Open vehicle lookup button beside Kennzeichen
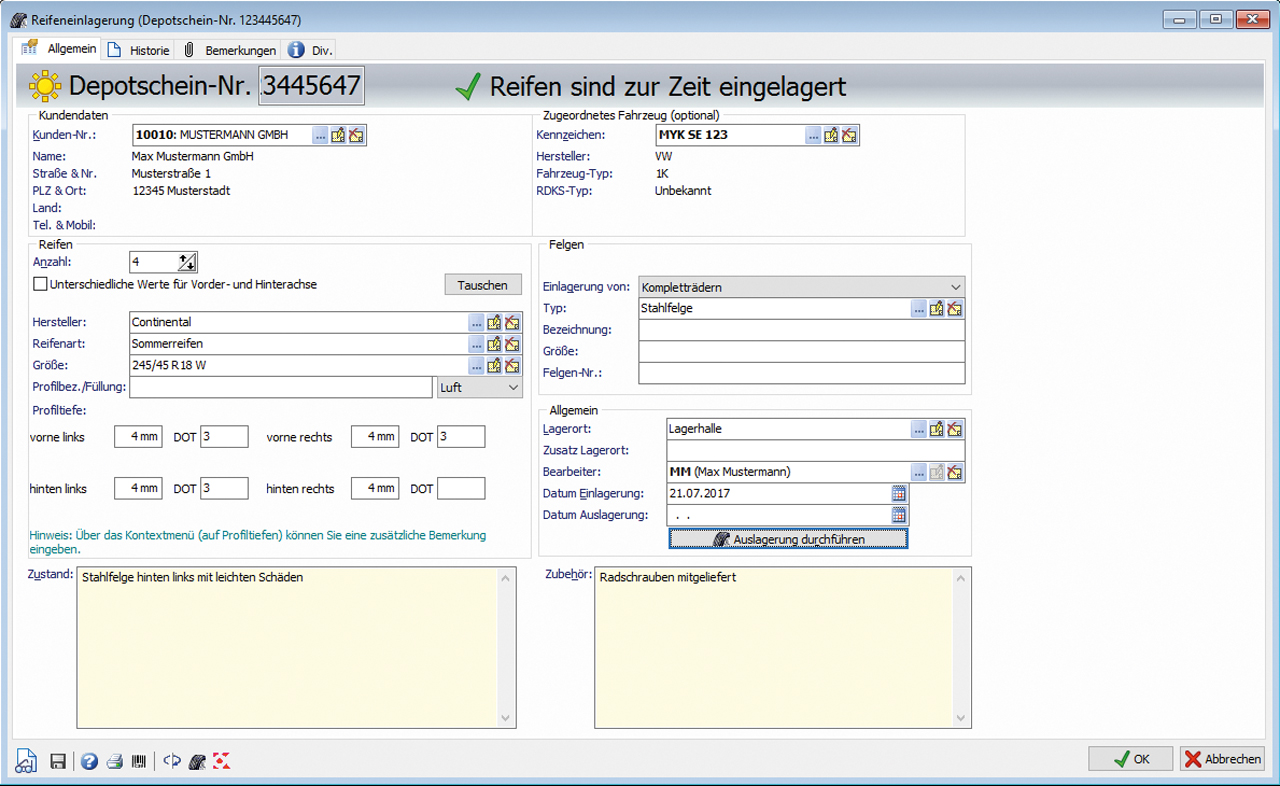The height and width of the screenshot is (786, 1280). (813, 135)
